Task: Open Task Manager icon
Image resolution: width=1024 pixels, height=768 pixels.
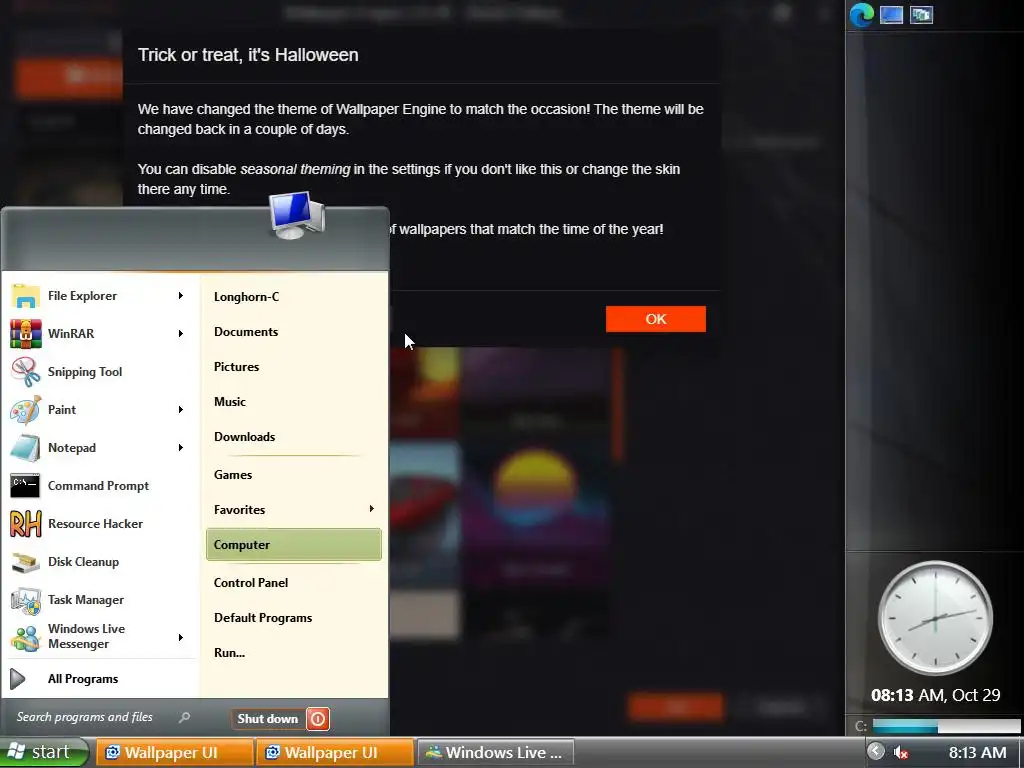Action: [x=25, y=600]
